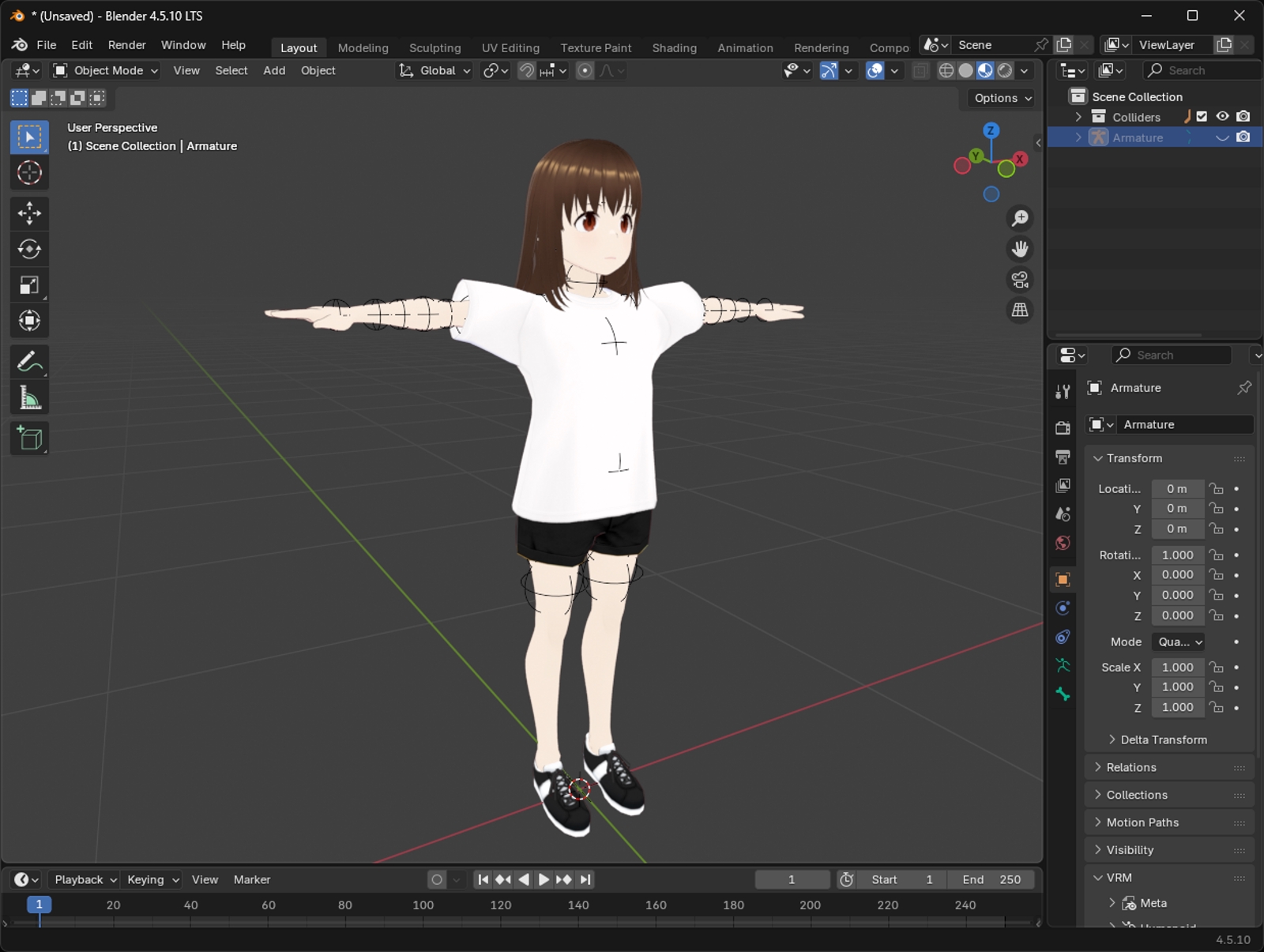Image resolution: width=1264 pixels, height=952 pixels.
Task: Jump to the timeline start
Action: (x=483, y=879)
